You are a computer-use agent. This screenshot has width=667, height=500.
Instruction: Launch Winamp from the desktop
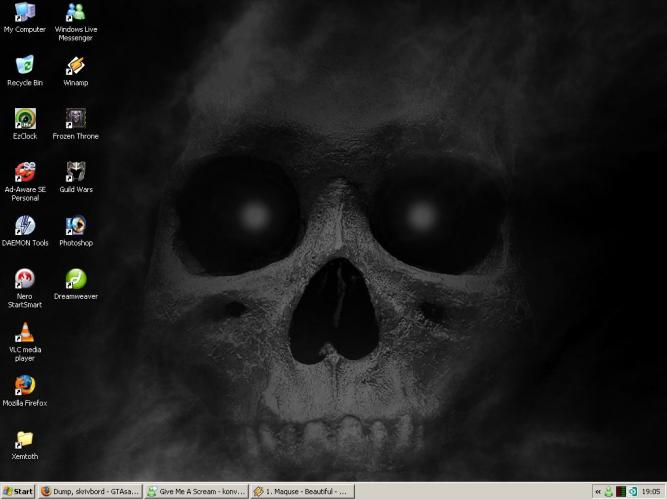(x=76, y=66)
